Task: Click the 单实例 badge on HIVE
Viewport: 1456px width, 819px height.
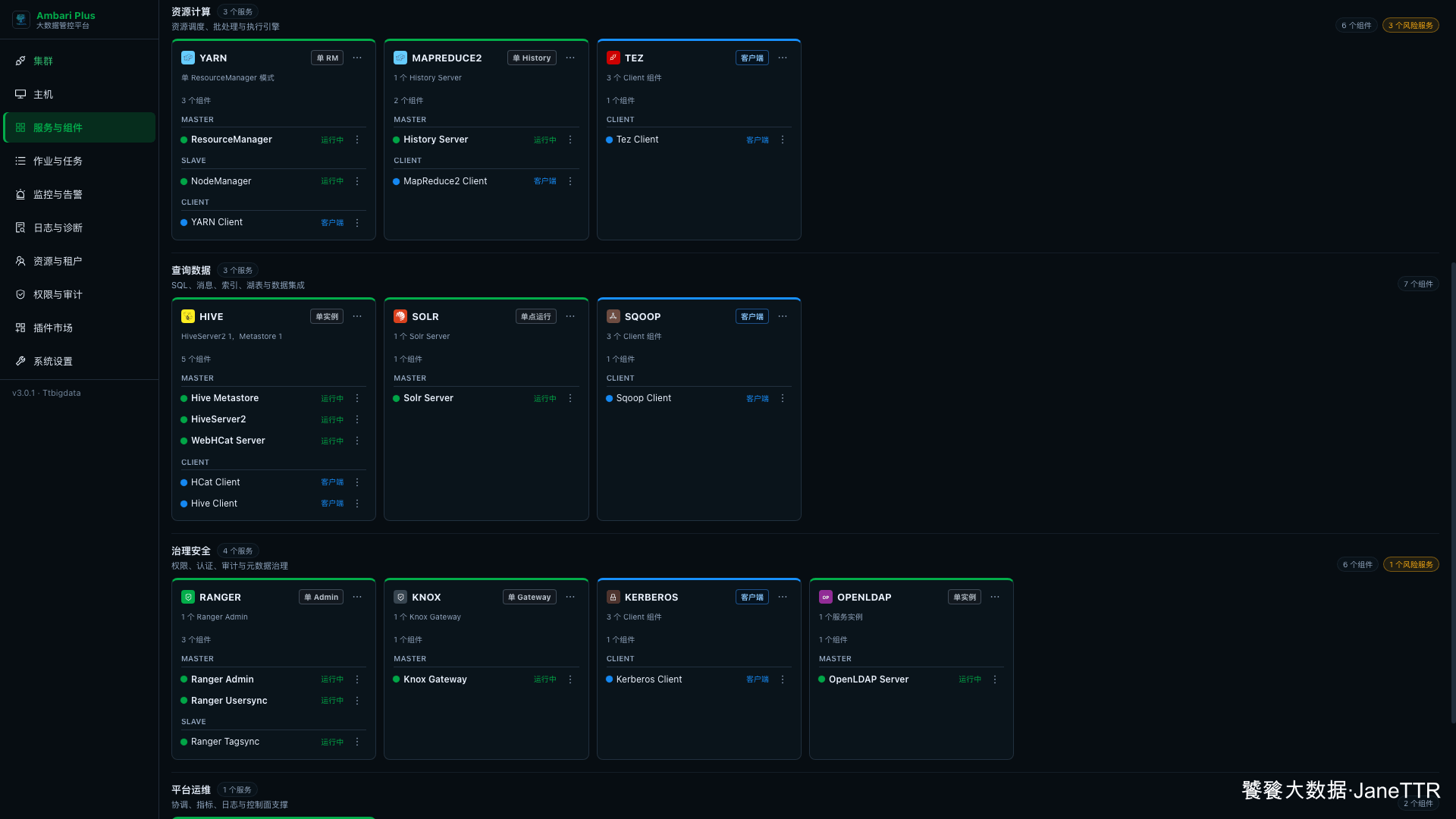Action: pos(327,316)
